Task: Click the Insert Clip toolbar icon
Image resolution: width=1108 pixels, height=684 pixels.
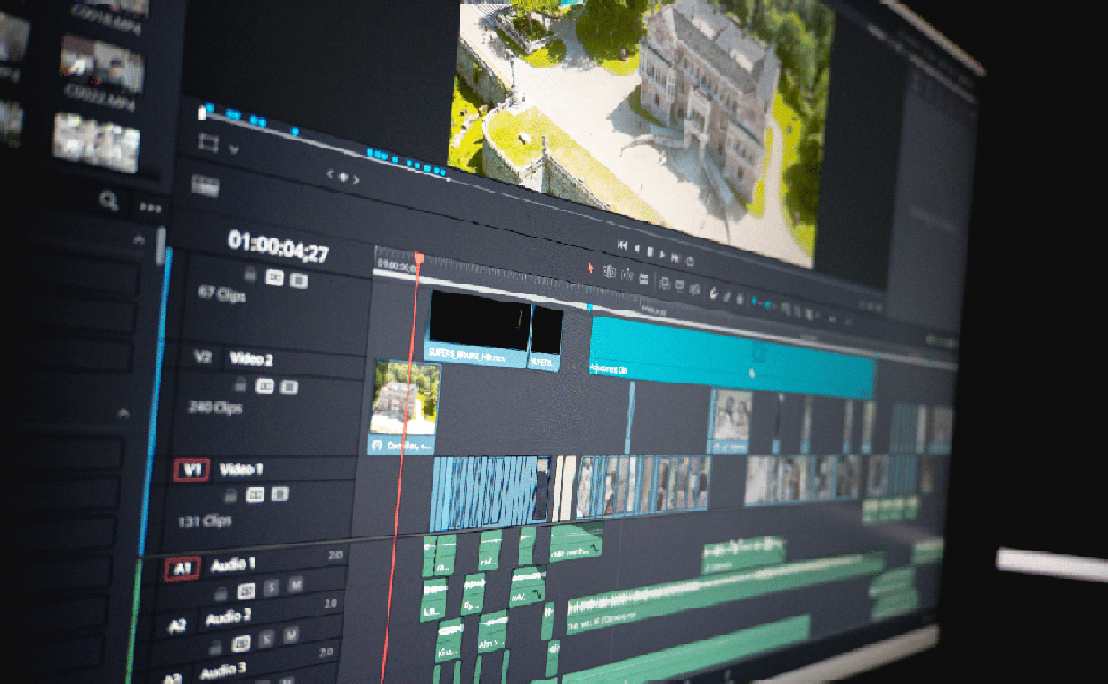Action: [664, 283]
